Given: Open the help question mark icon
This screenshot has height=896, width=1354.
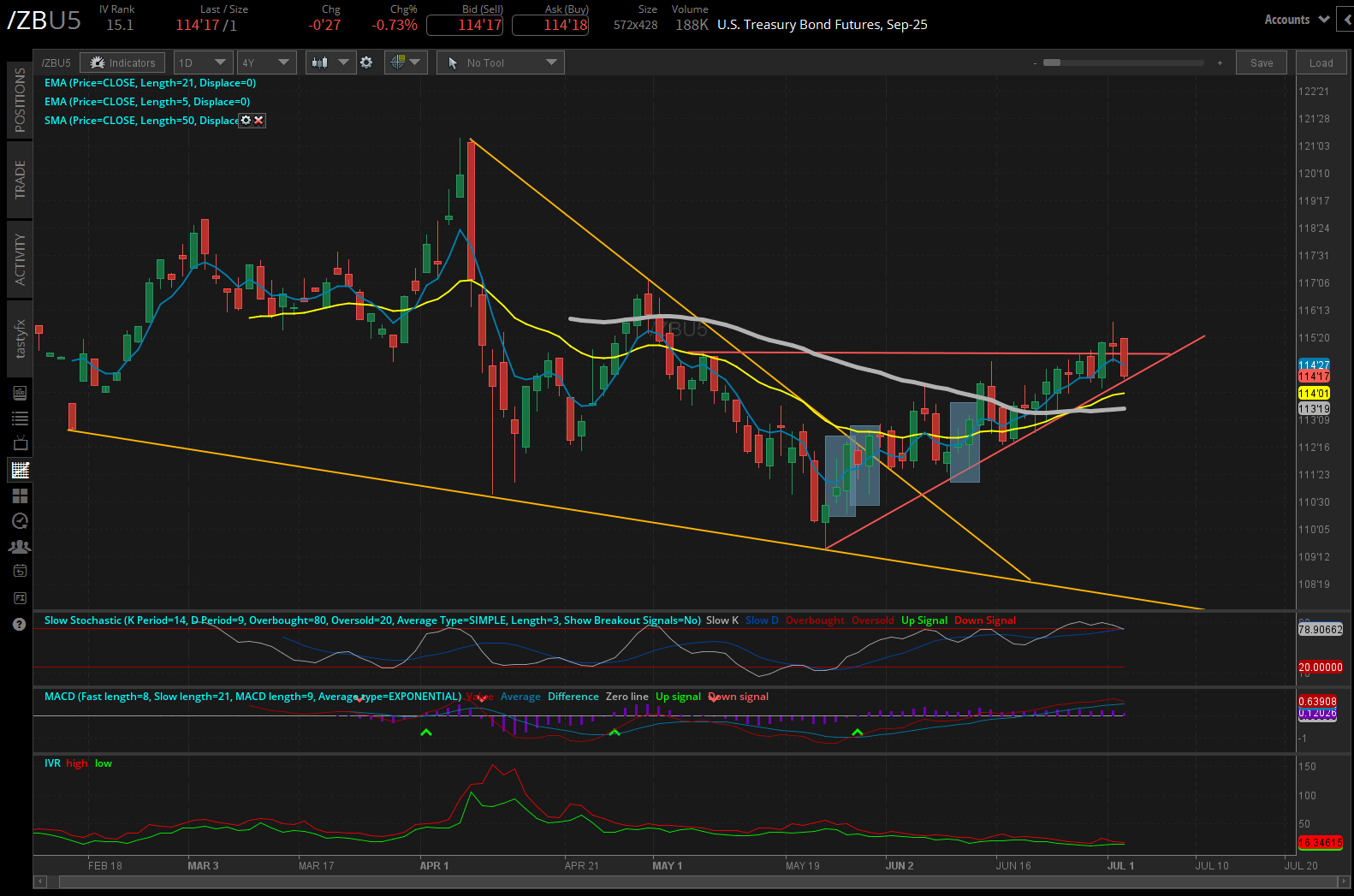Looking at the screenshot, I should click(20, 624).
